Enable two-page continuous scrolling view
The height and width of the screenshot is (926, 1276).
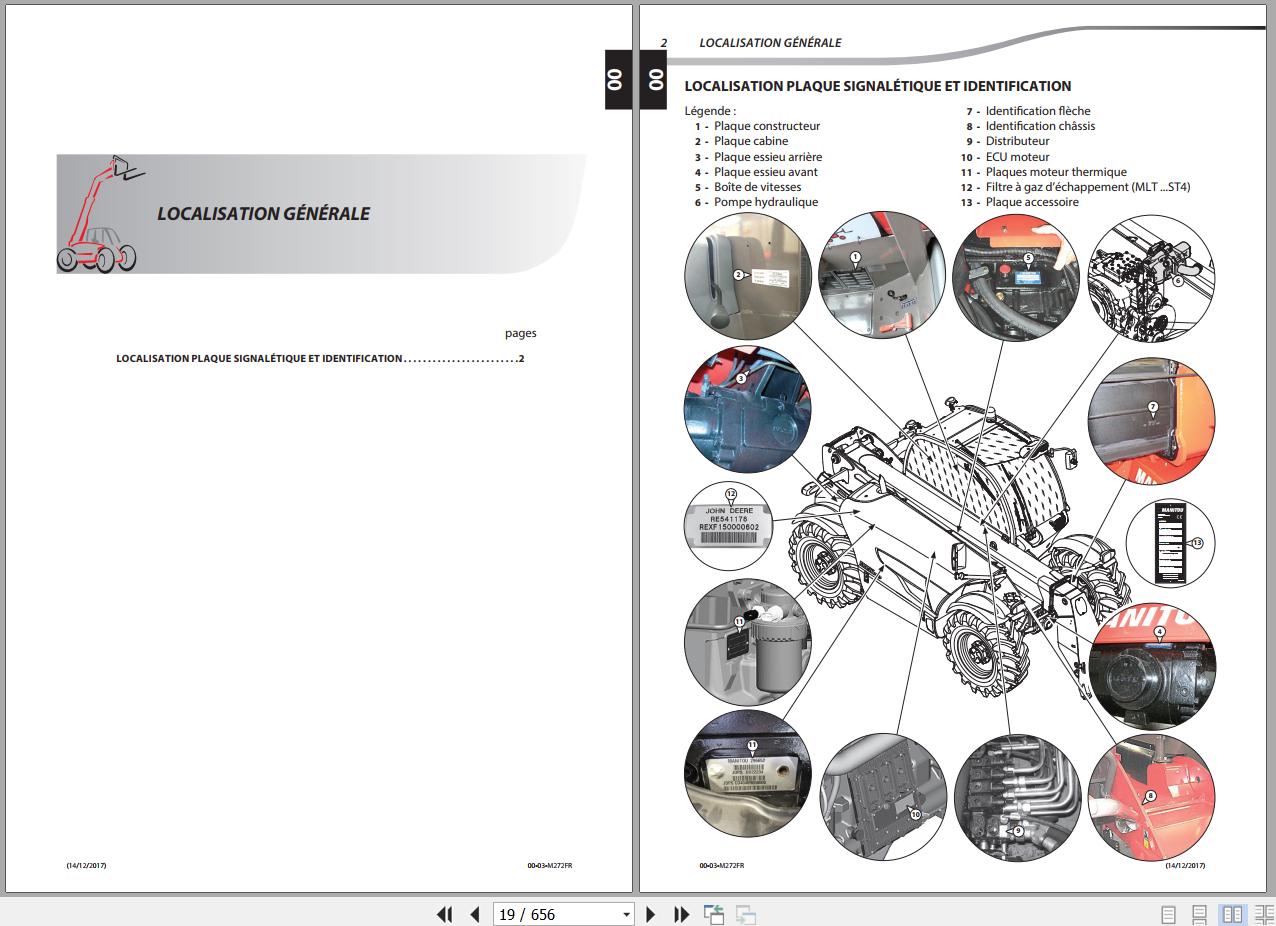[x=1263, y=914]
